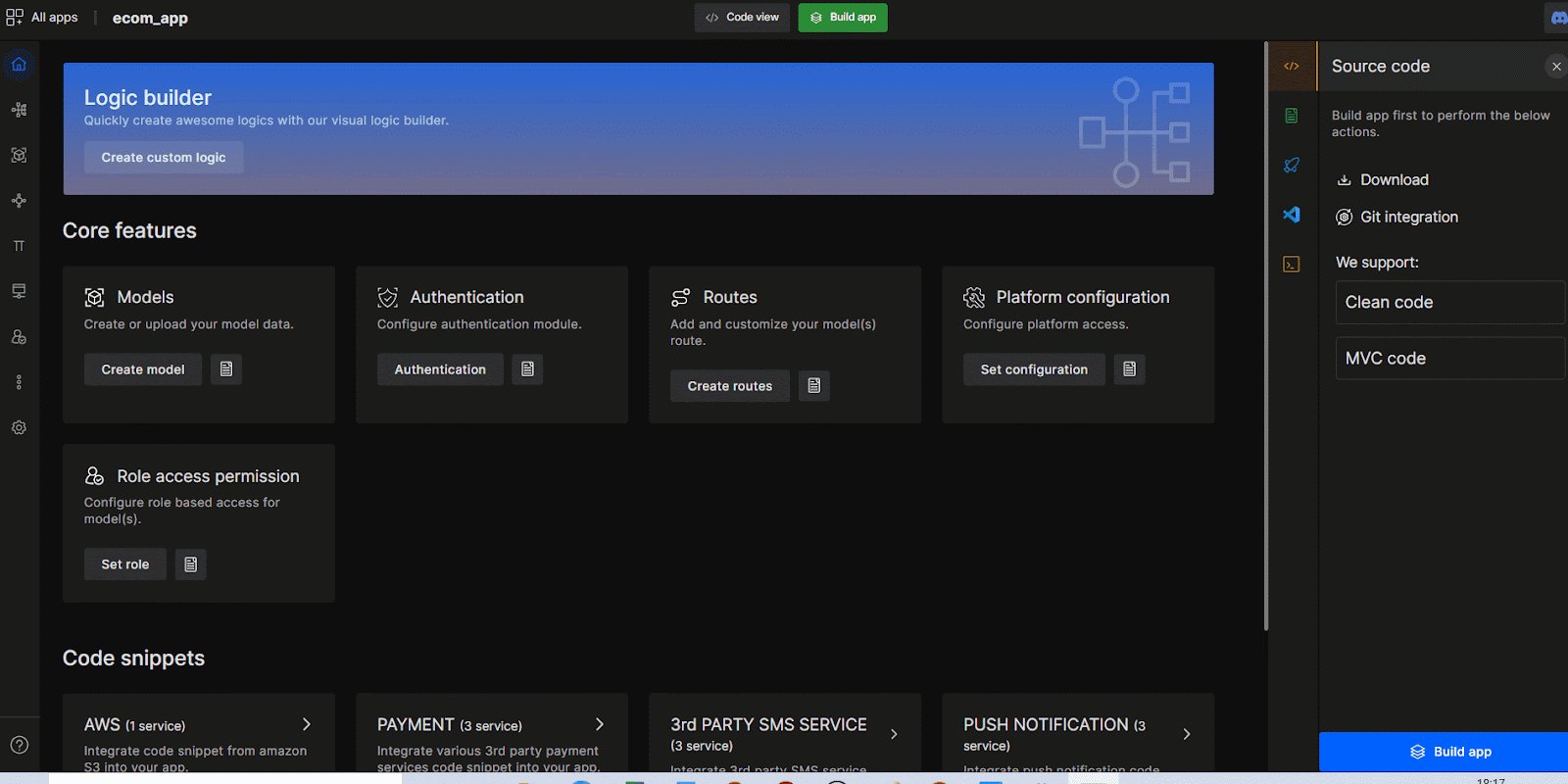Open the terminal icon in right panel
This screenshot has height=784, width=1568.
(x=1292, y=265)
